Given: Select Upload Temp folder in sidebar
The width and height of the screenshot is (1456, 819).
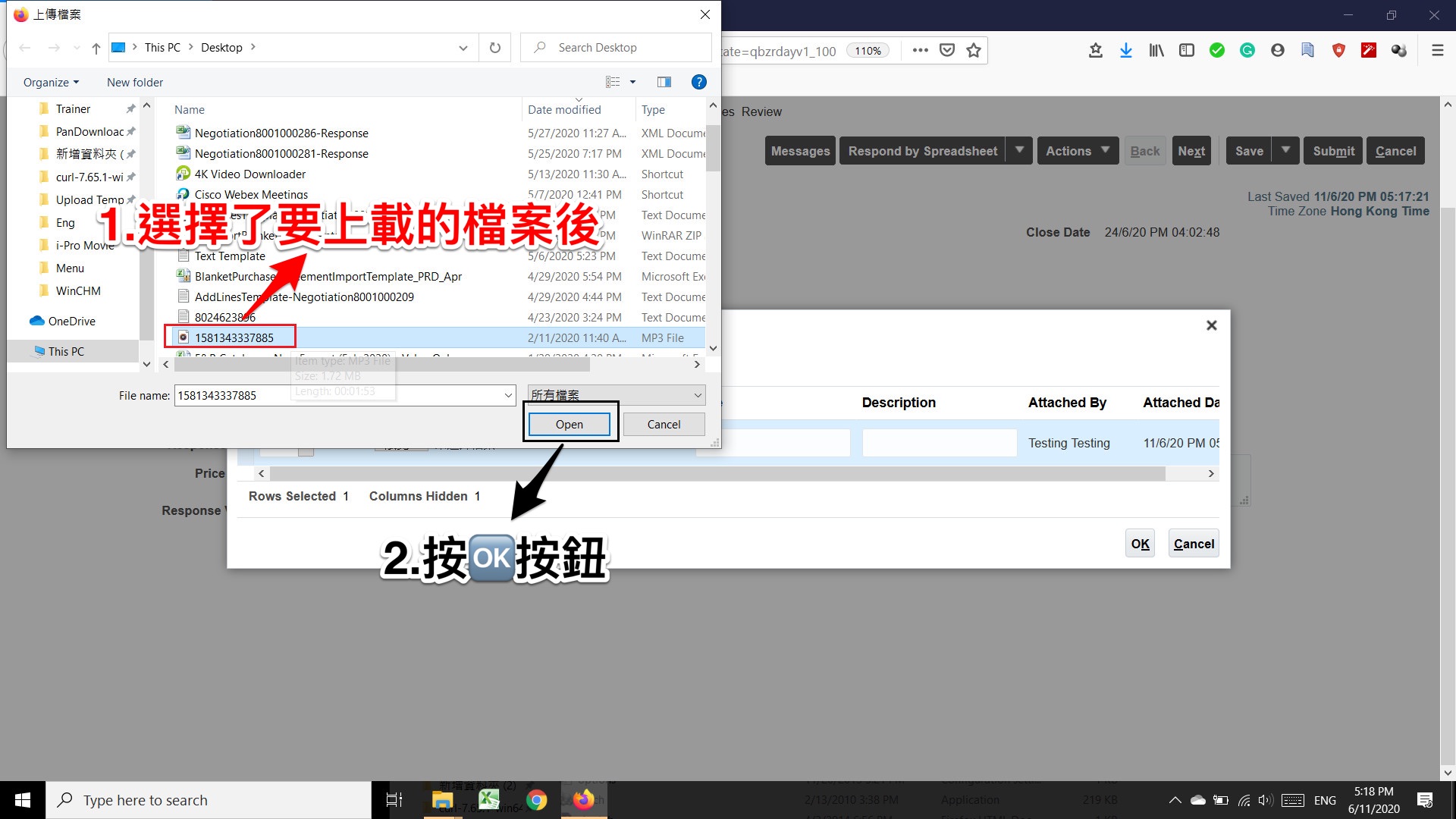Looking at the screenshot, I should click(89, 199).
